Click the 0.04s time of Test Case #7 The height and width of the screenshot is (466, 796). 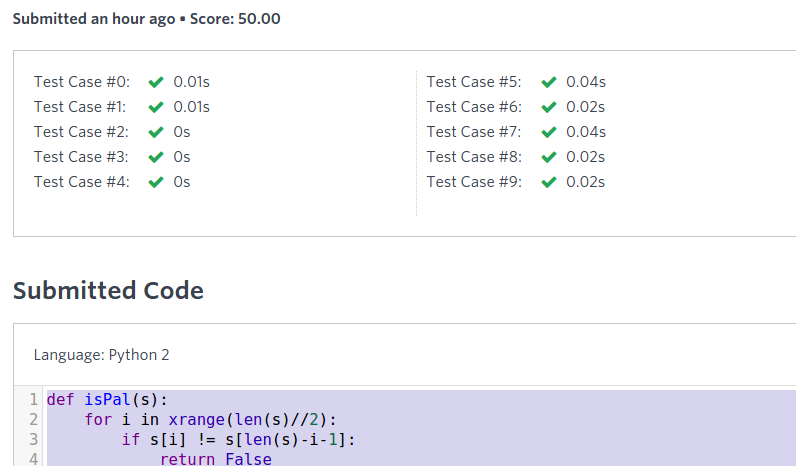(586, 132)
